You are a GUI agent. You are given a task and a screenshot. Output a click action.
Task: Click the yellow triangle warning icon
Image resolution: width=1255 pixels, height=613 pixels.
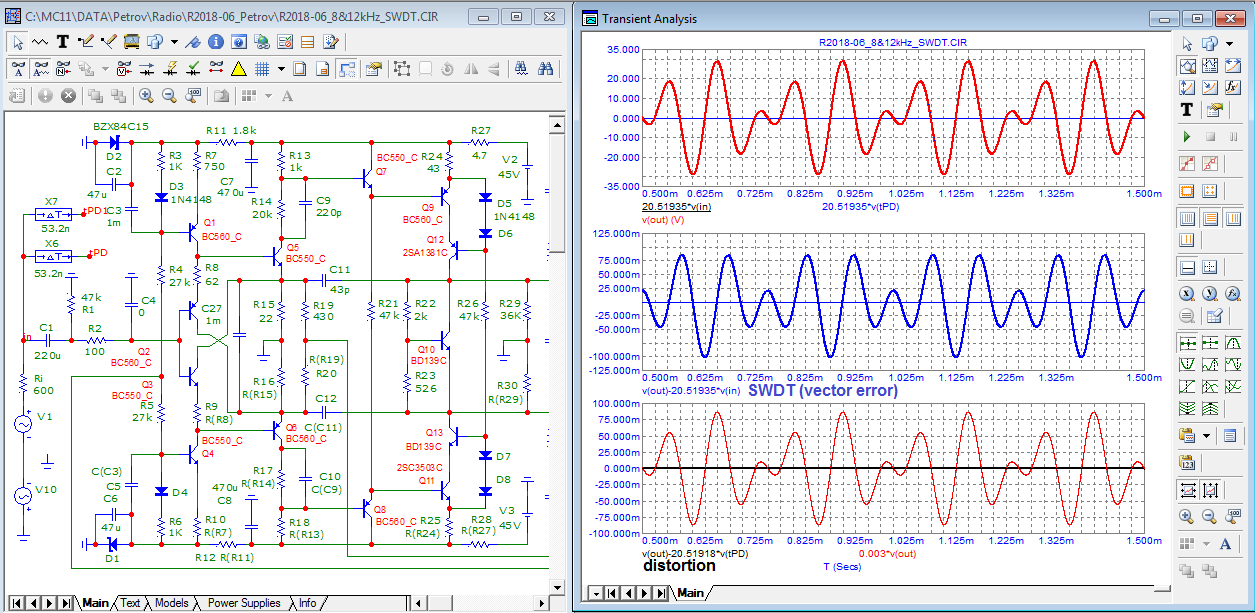[238, 69]
